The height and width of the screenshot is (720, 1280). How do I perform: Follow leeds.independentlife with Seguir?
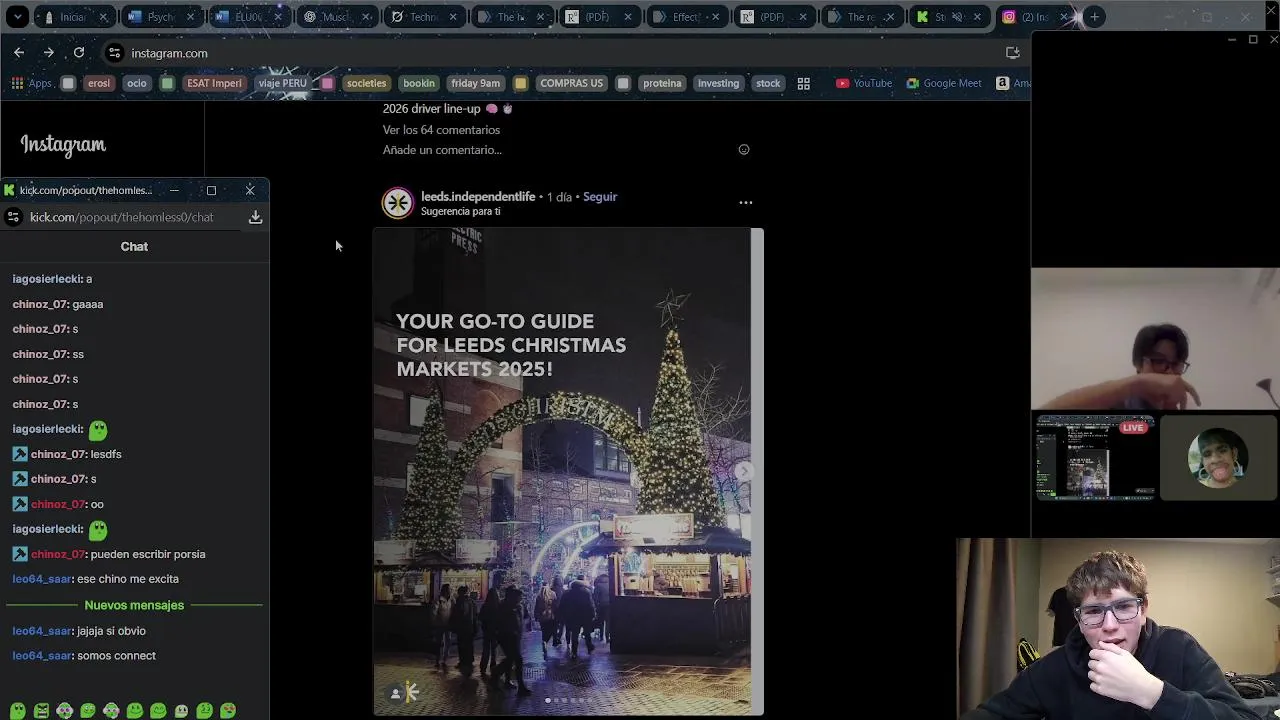tap(600, 197)
